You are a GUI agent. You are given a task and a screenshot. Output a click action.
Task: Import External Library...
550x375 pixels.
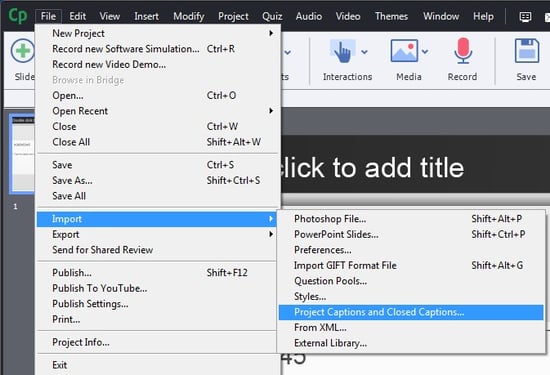pos(411,343)
